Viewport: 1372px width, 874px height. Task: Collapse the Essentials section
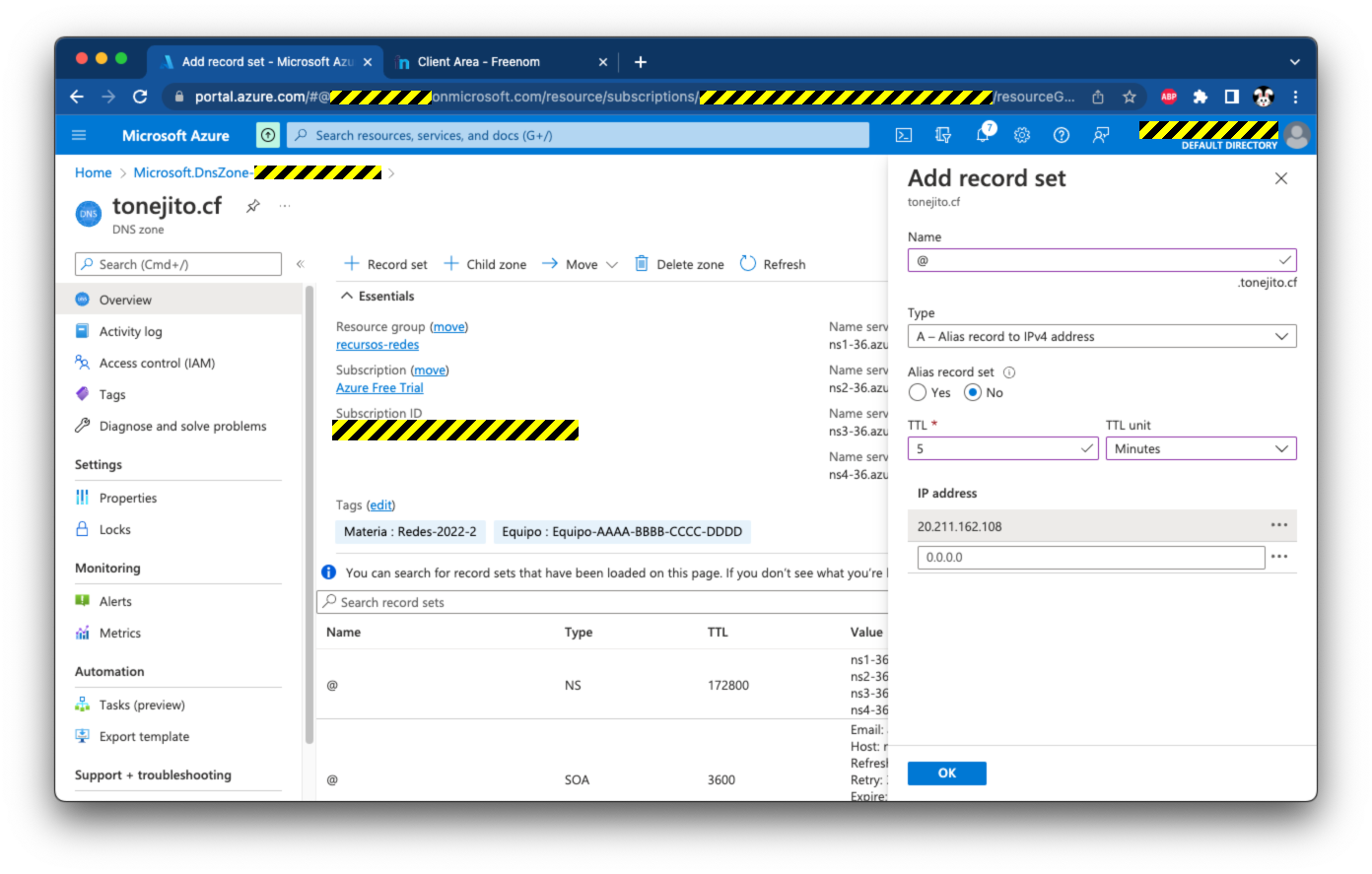coord(347,297)
